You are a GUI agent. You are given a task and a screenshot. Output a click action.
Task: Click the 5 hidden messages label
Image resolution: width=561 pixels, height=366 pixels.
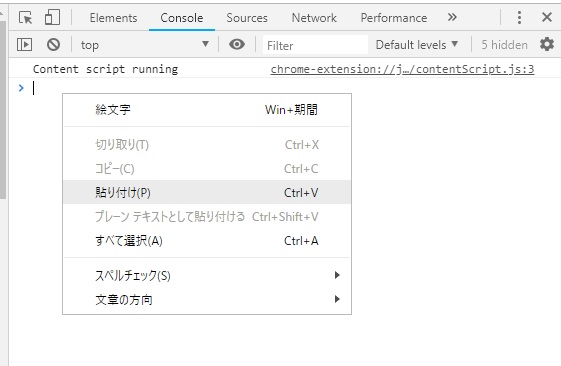coord(504,45)
